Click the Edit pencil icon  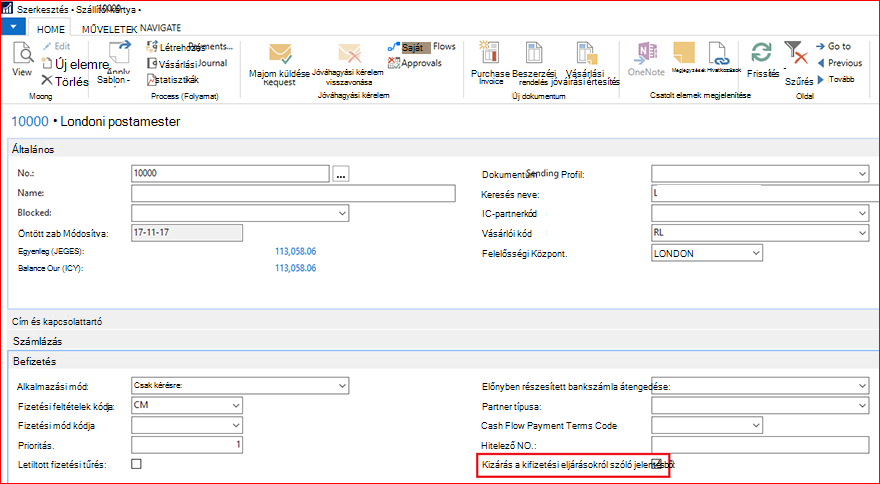pyautogui.click(x=47, y=47)
